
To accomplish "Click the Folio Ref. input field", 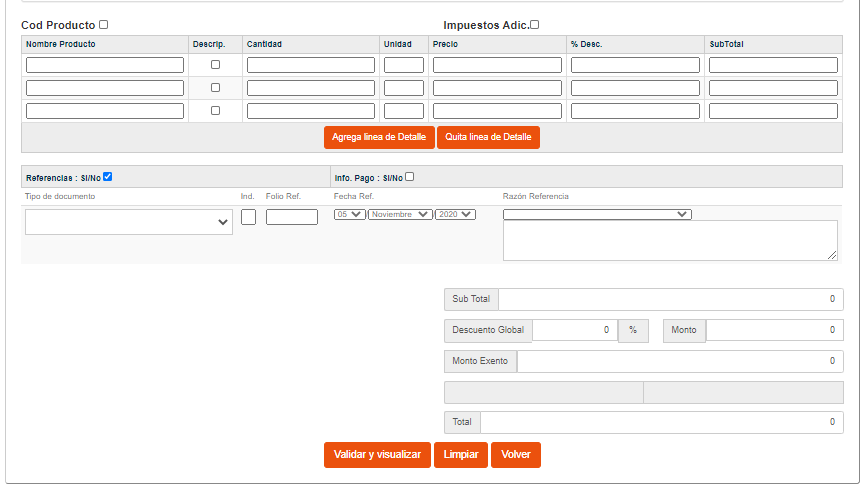I will [x=292, y=217].
